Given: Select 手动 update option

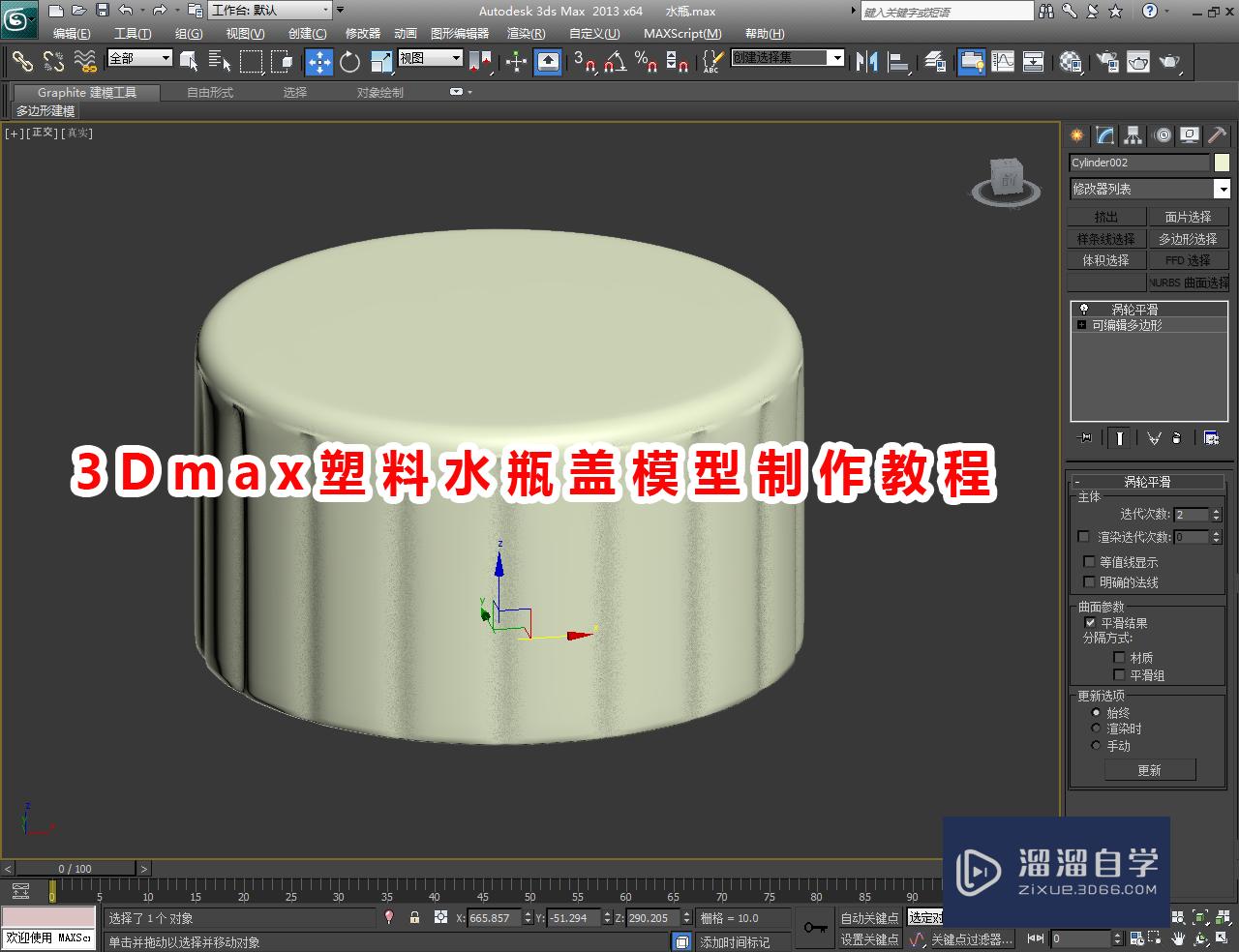Looking at the screenshot, I should pyautogui.click(x=1096, y=745).
